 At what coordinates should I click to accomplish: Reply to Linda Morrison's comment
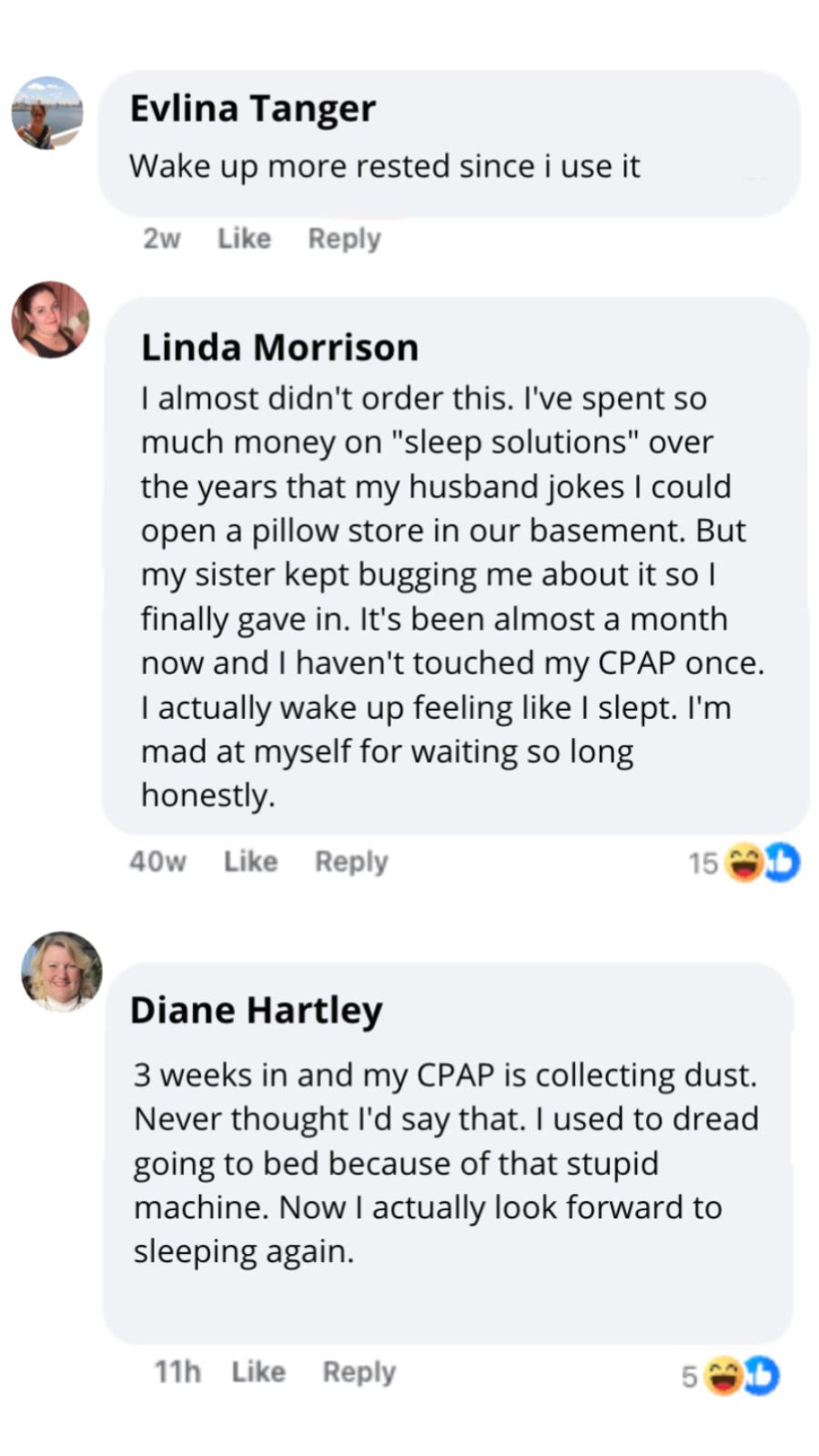[351, 861]
